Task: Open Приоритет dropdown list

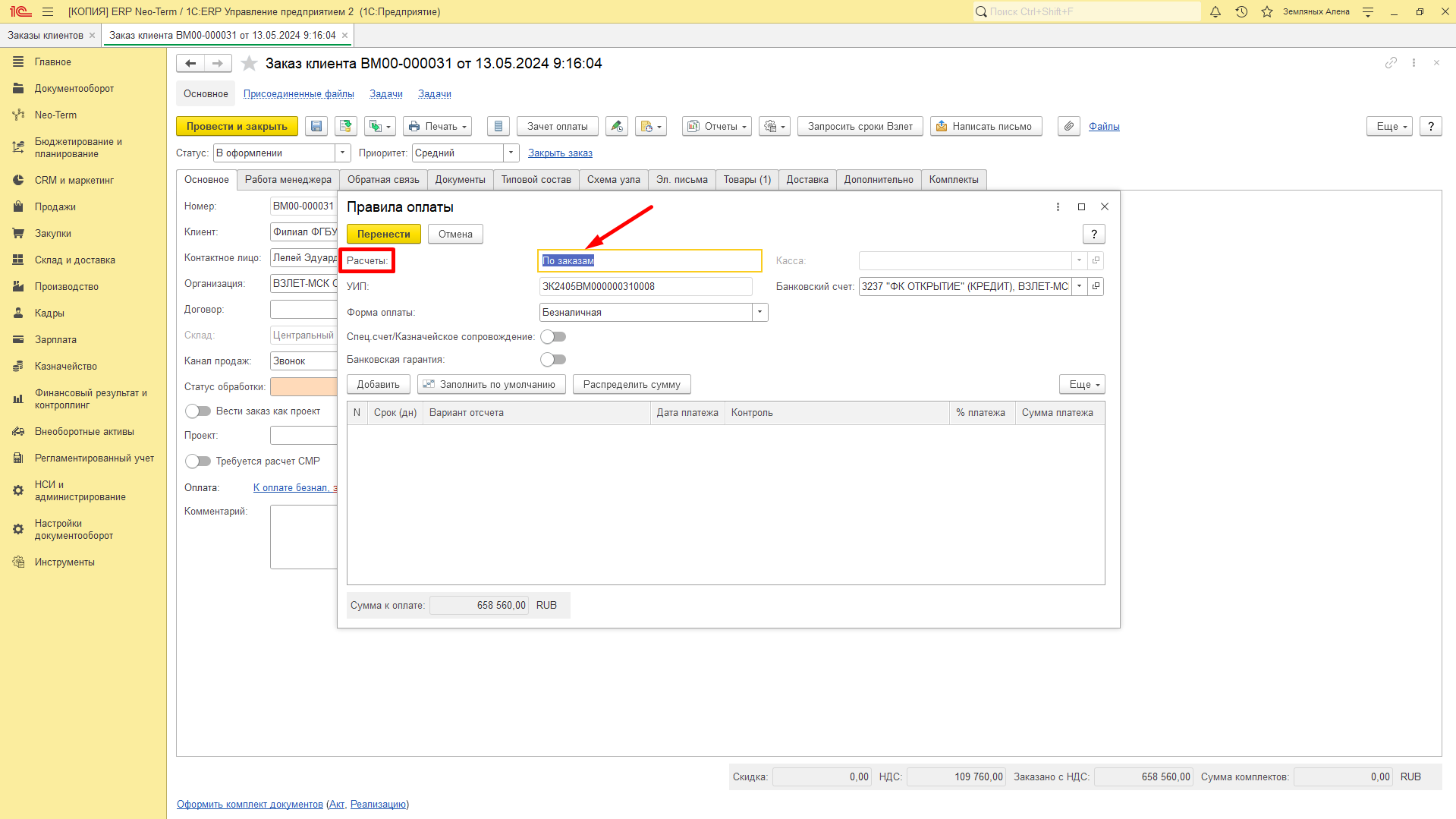Action: (511, 153)
